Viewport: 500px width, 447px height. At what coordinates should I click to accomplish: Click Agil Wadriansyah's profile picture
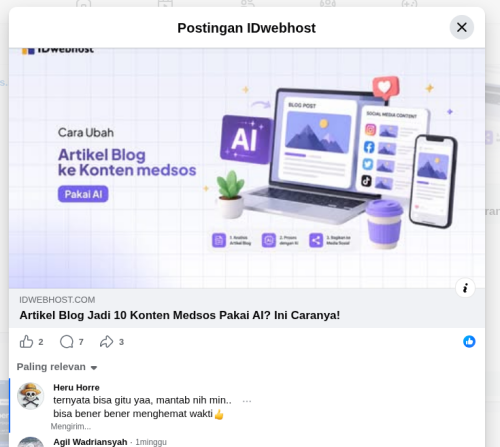(x=31, y=442)
